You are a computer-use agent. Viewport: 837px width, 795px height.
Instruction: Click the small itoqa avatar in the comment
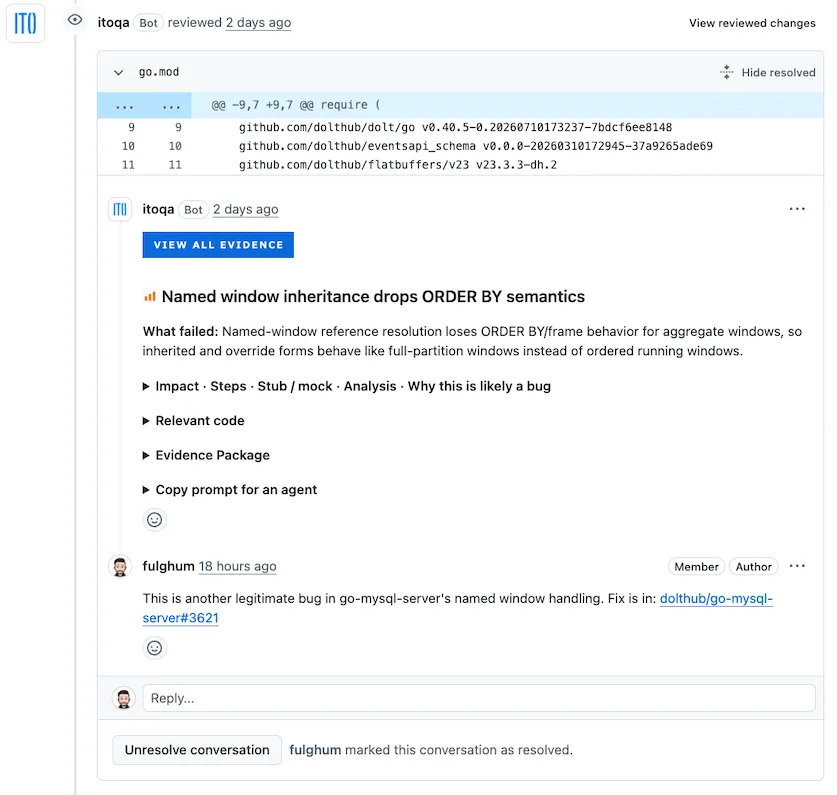[x=120, y=209]
